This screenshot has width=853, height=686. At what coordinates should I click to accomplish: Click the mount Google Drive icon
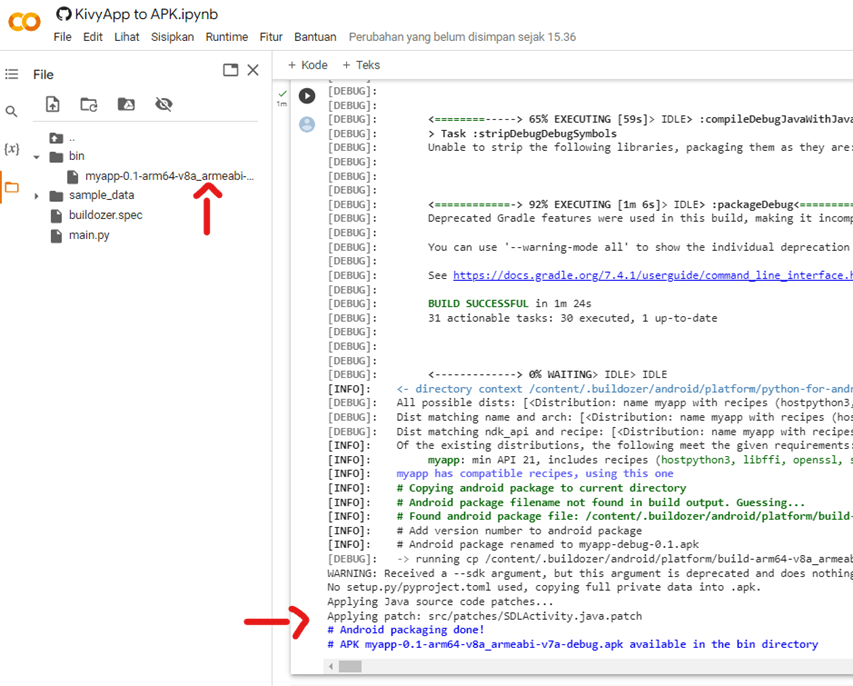pos(126,104)
